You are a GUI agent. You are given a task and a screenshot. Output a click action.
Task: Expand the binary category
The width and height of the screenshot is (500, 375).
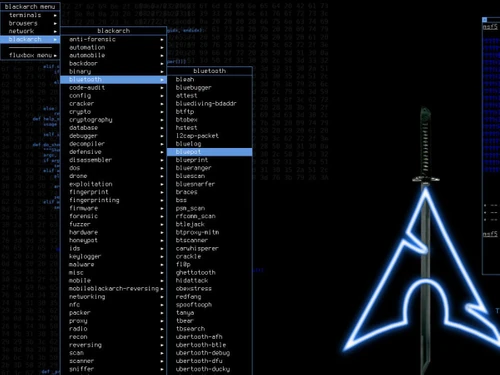tap(113, 71)
